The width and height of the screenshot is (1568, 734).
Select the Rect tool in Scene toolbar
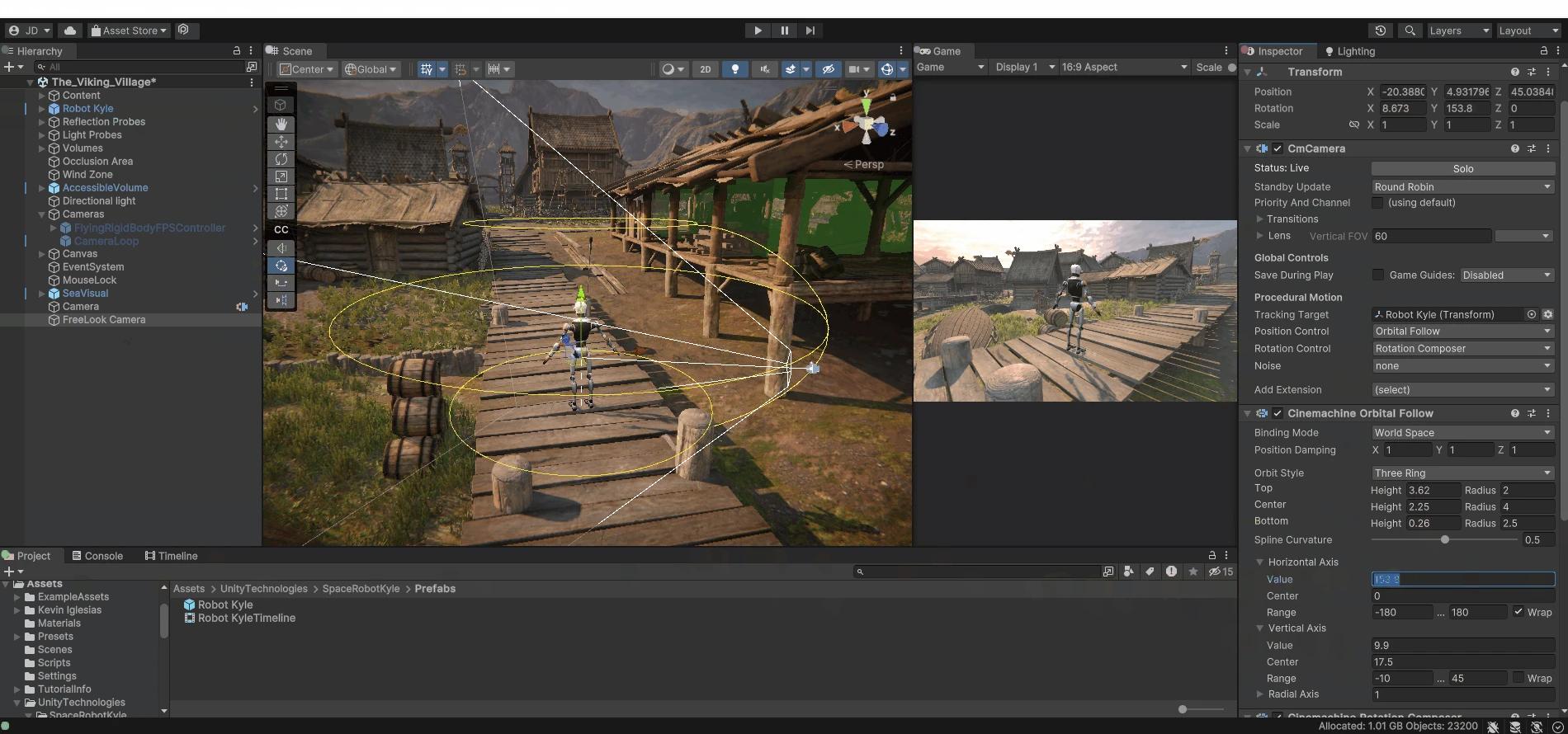click(x=281, y=194)
